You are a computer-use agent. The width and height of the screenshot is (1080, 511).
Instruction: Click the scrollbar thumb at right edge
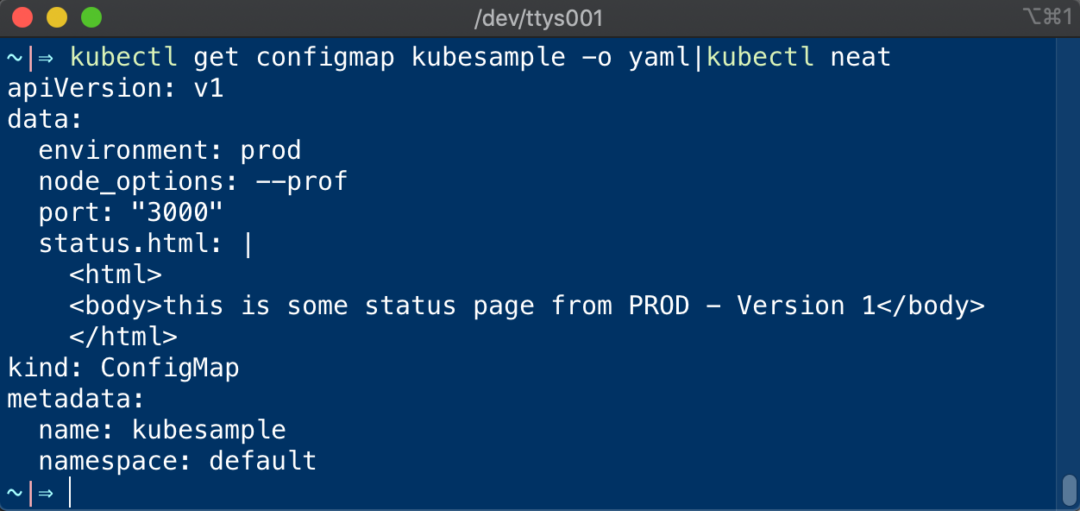1068,491
